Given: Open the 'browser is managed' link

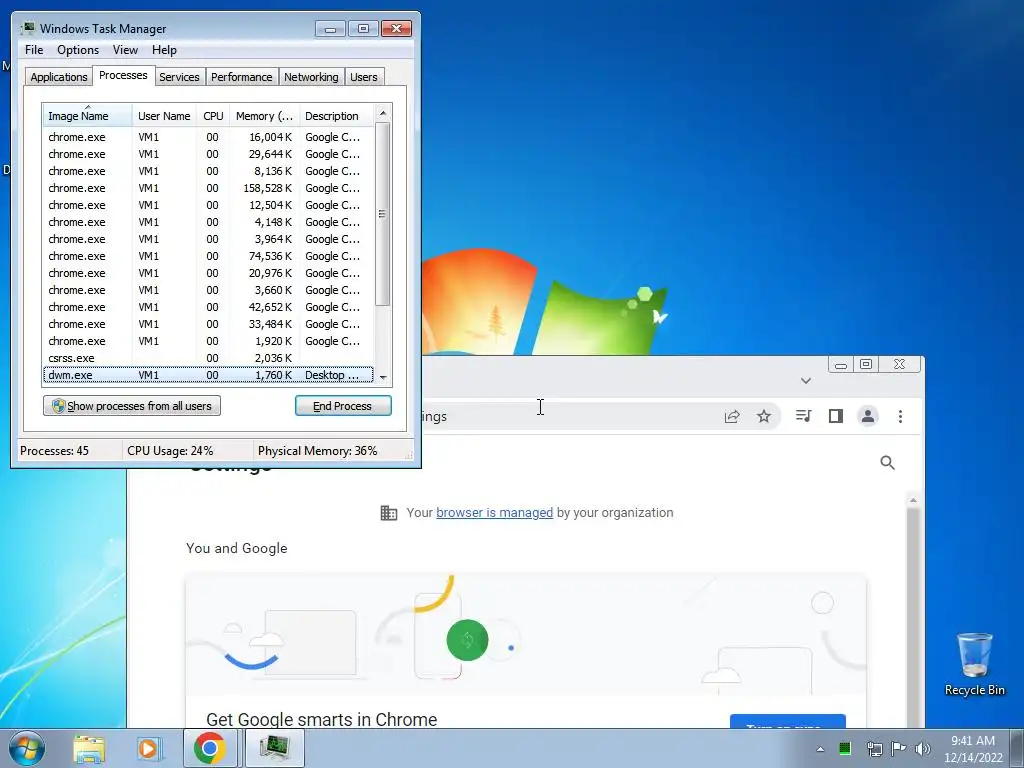Looking at the screenshot, I should tap(494, 513).
